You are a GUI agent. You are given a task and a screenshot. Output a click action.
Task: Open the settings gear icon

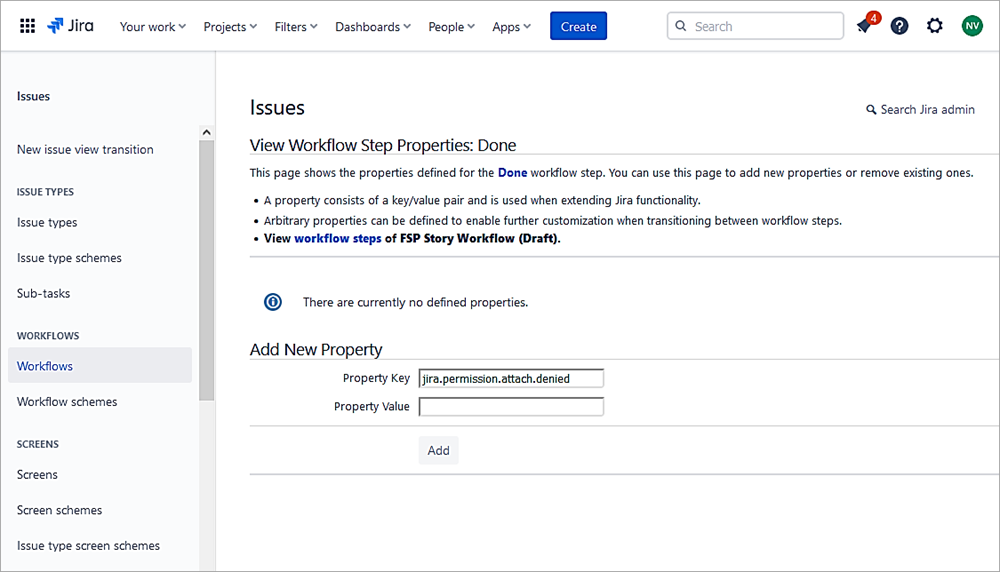[935, 26]
